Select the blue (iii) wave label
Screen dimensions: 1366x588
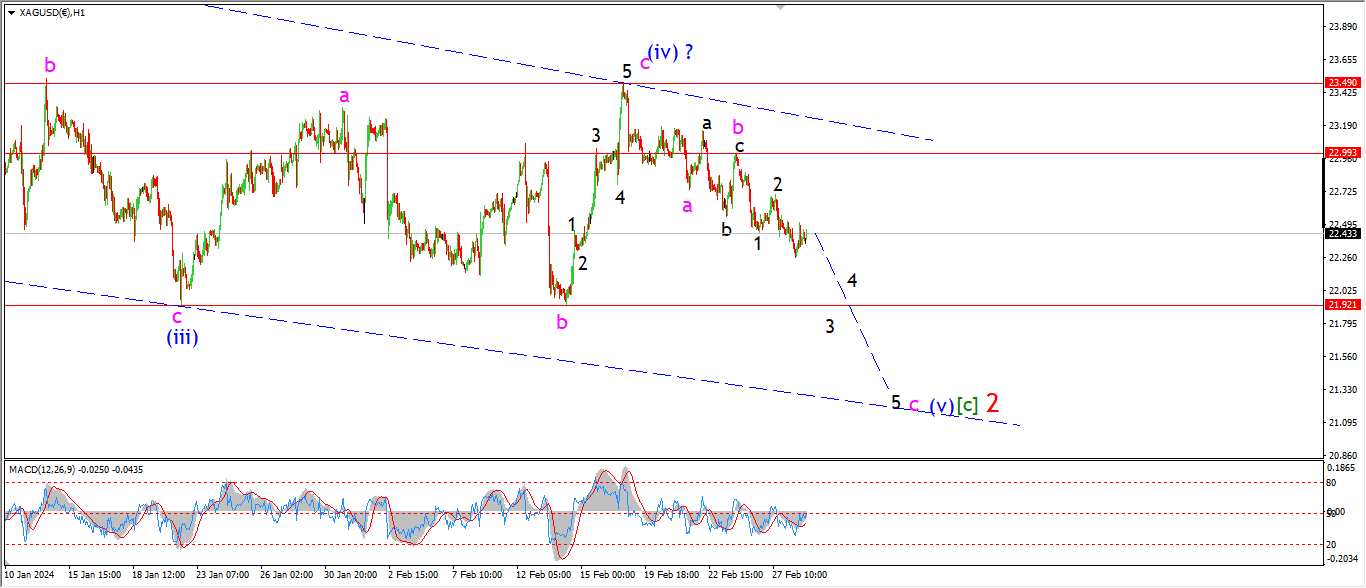point(182,337)
